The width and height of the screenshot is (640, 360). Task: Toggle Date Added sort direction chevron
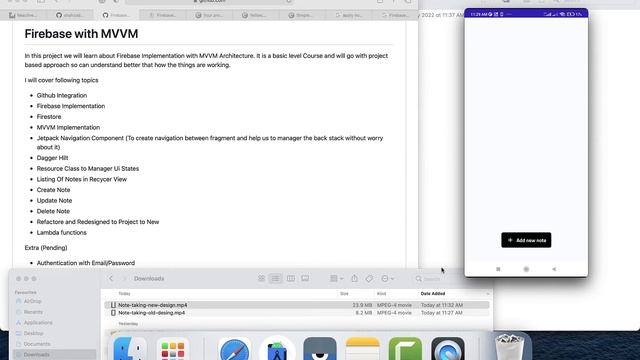(487, 294)
